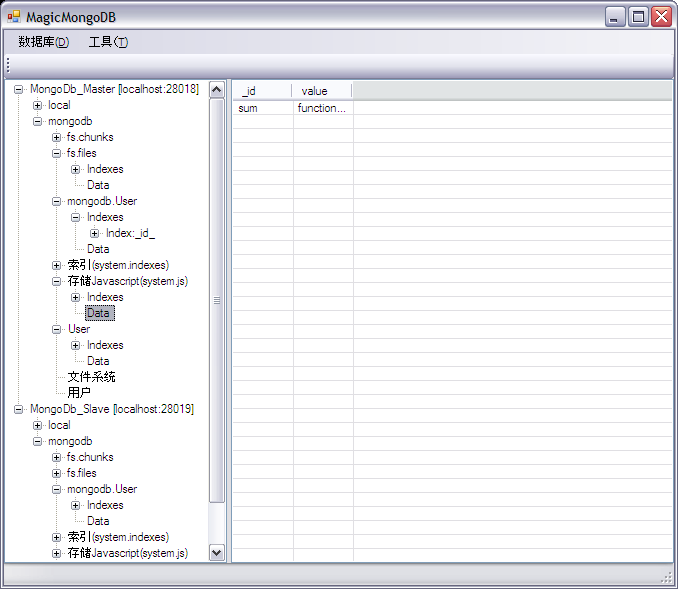
Task: Collapse mongodb.User under MongoDb_Master
Action: (x=56, y=202)
